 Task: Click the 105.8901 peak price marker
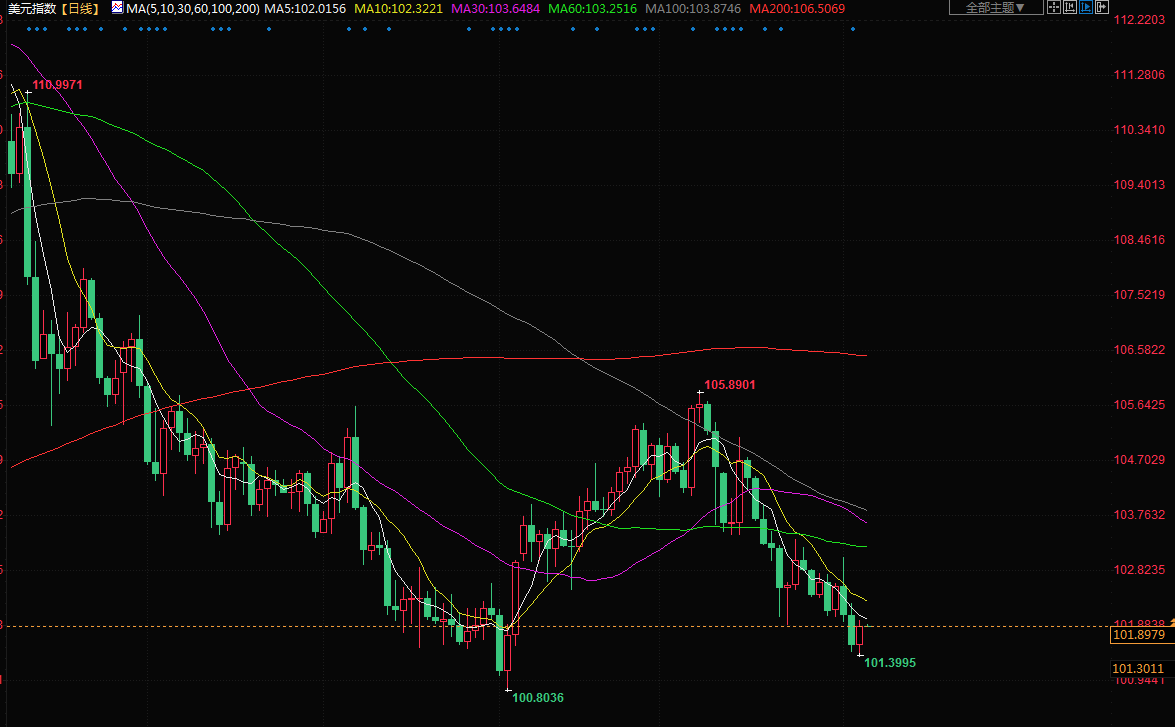coord(729,384)
